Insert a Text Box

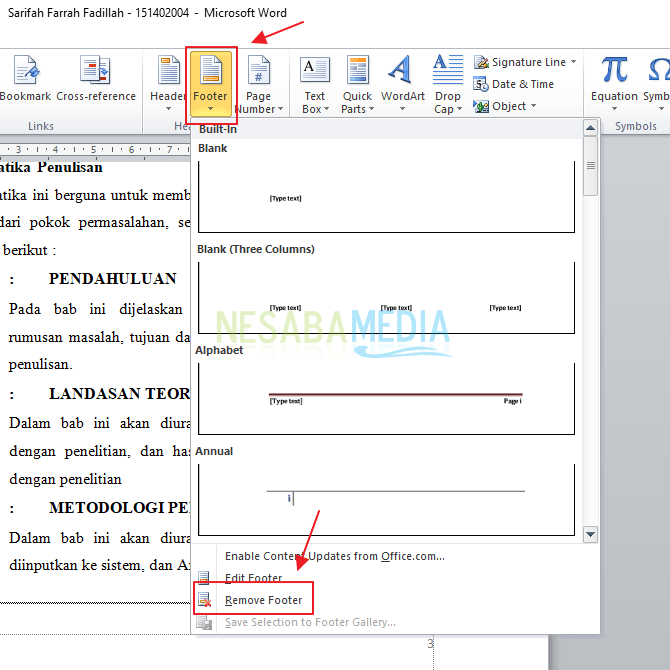pyautogui.click(x=315, y=85)
